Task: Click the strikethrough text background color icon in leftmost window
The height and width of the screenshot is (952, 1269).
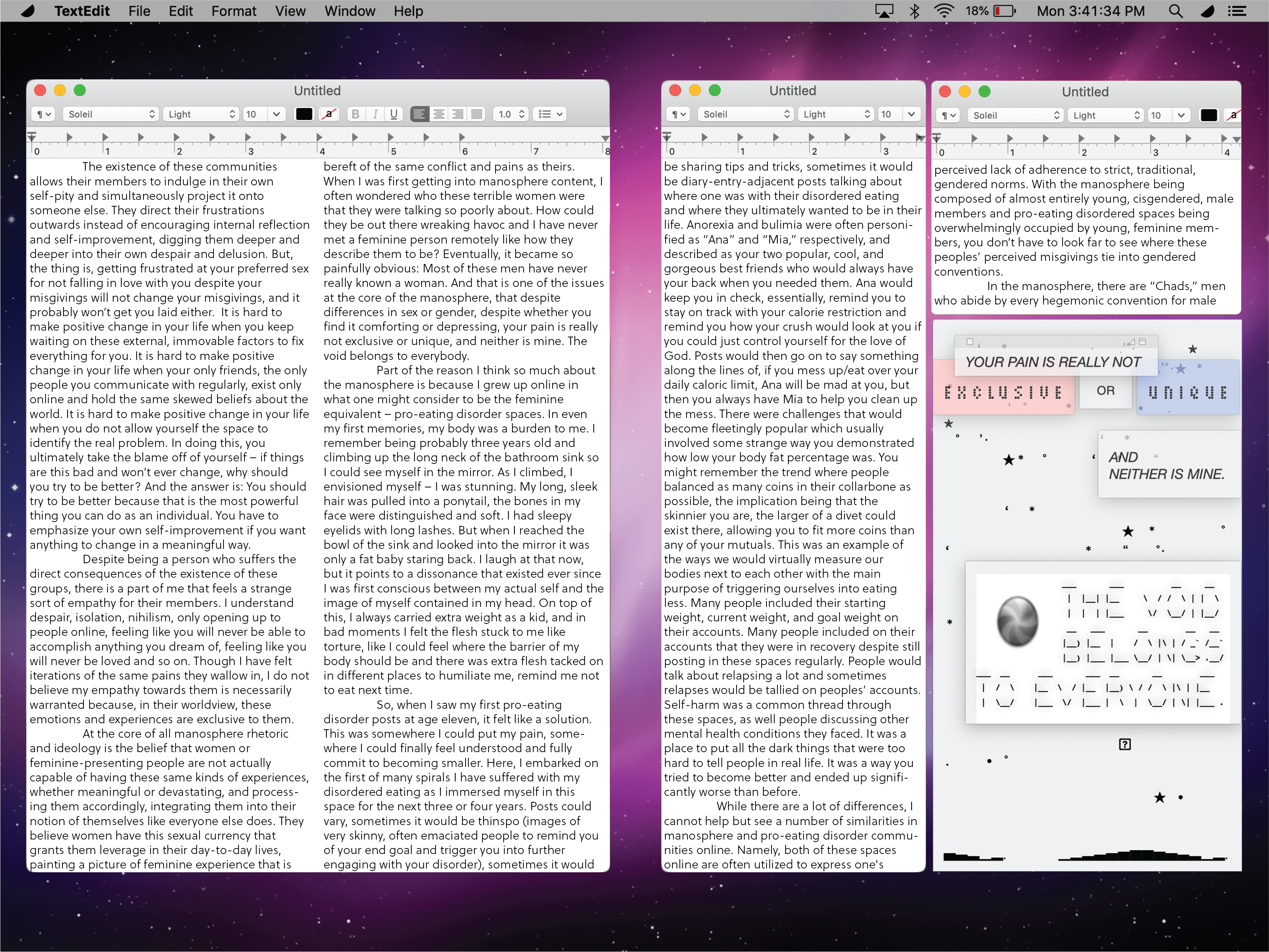Action: (329, 114)
